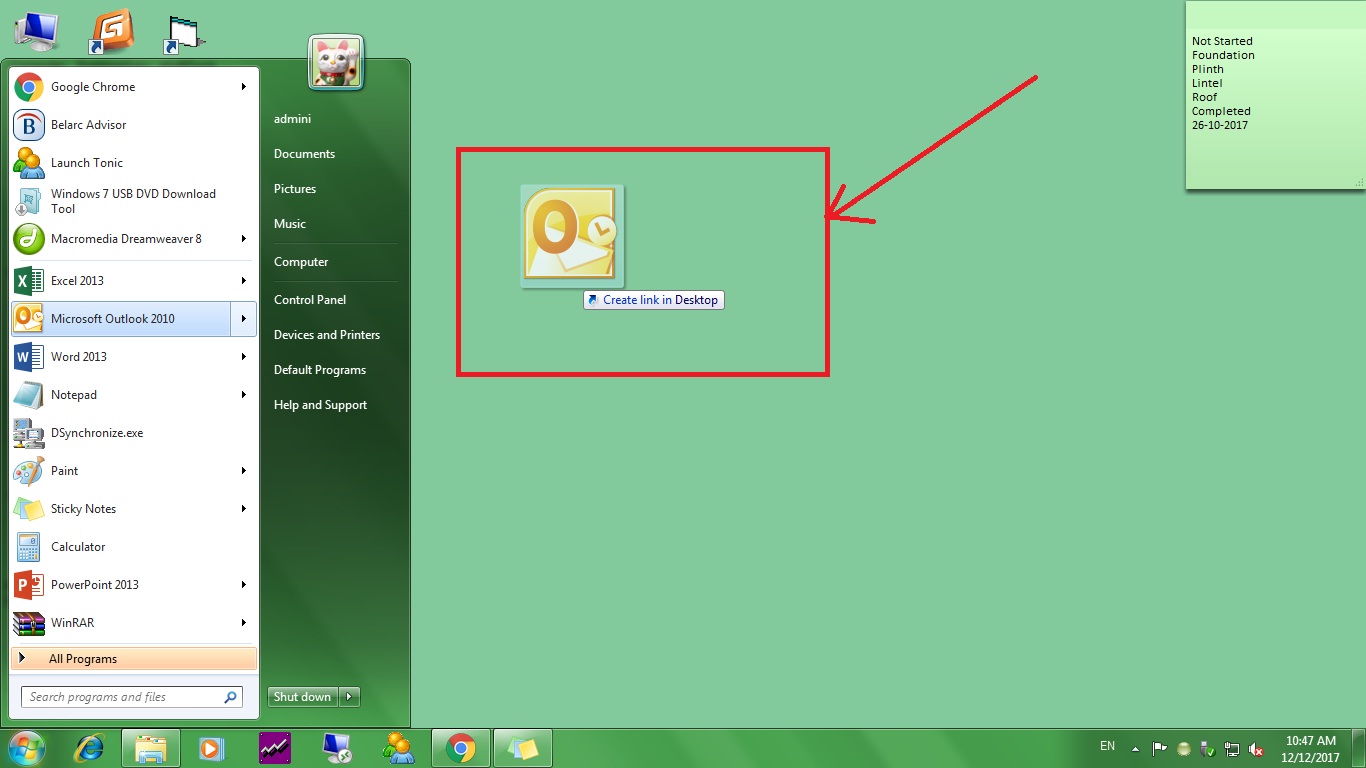Expand the Google Chrome jump list arrow

(244, 87)
